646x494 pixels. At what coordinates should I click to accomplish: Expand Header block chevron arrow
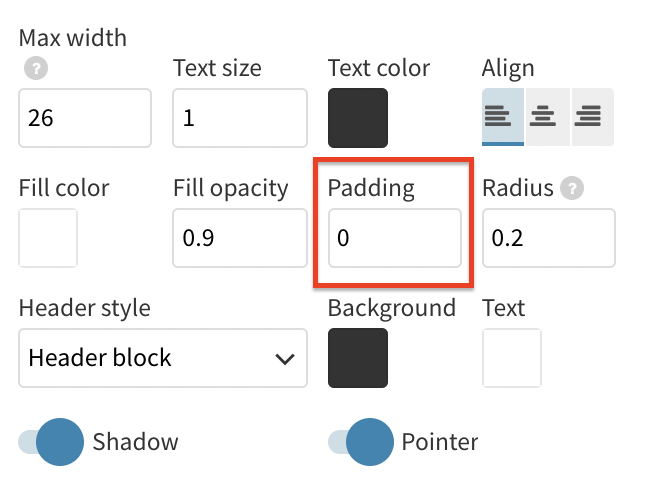pos(285,359)
